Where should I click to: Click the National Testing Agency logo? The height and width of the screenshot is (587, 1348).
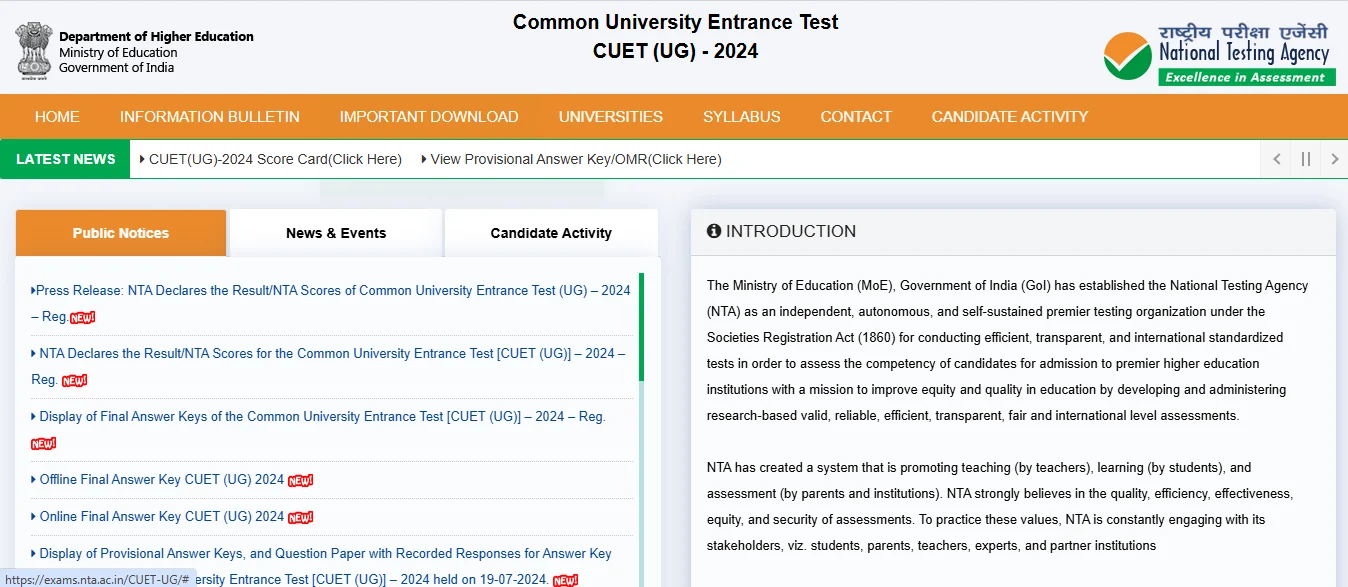tap(1219, 54)
